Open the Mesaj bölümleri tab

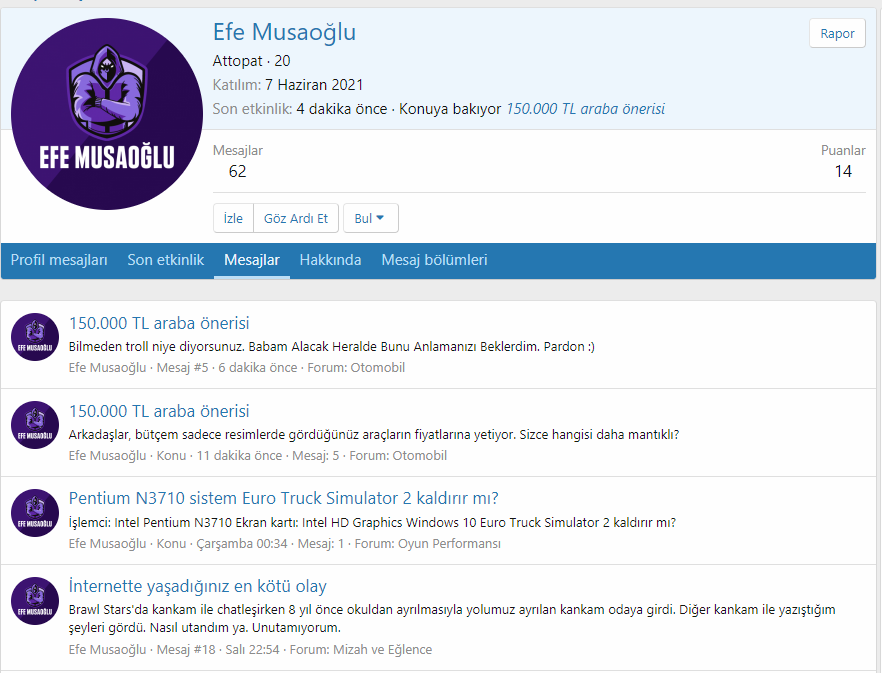coord(434,260)
